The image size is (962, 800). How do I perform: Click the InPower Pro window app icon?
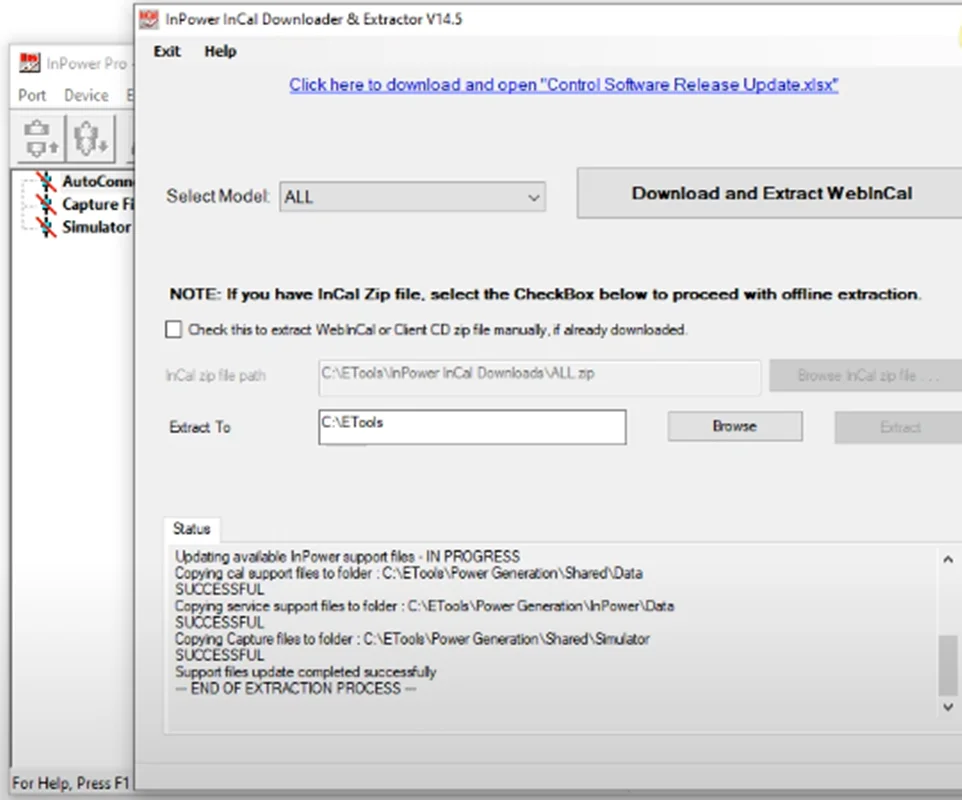pyautogui.click(x=29, y=63)
